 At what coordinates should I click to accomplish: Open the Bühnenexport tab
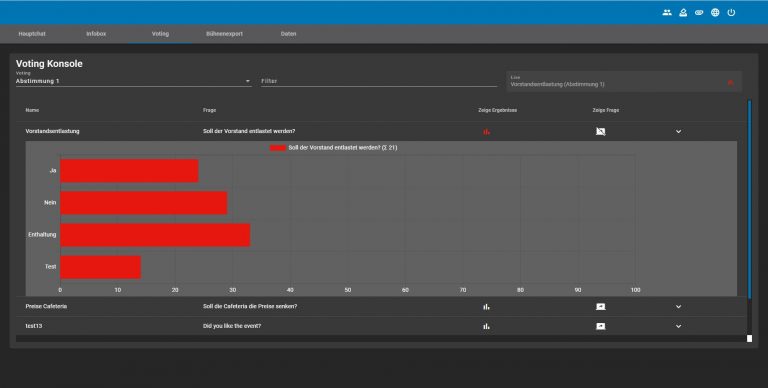point(224,34)
